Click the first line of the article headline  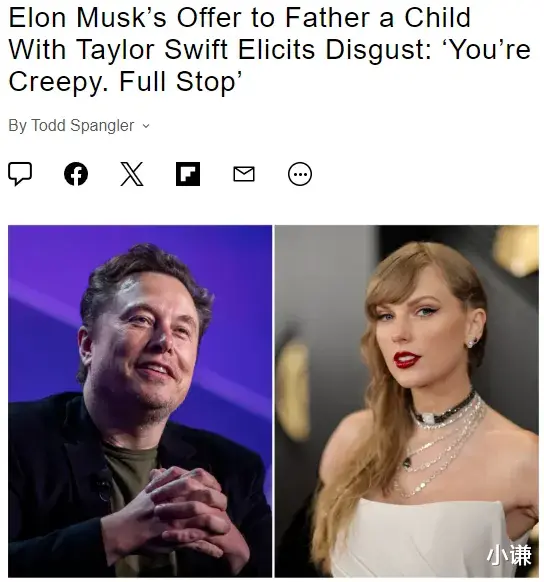point(239,17)
